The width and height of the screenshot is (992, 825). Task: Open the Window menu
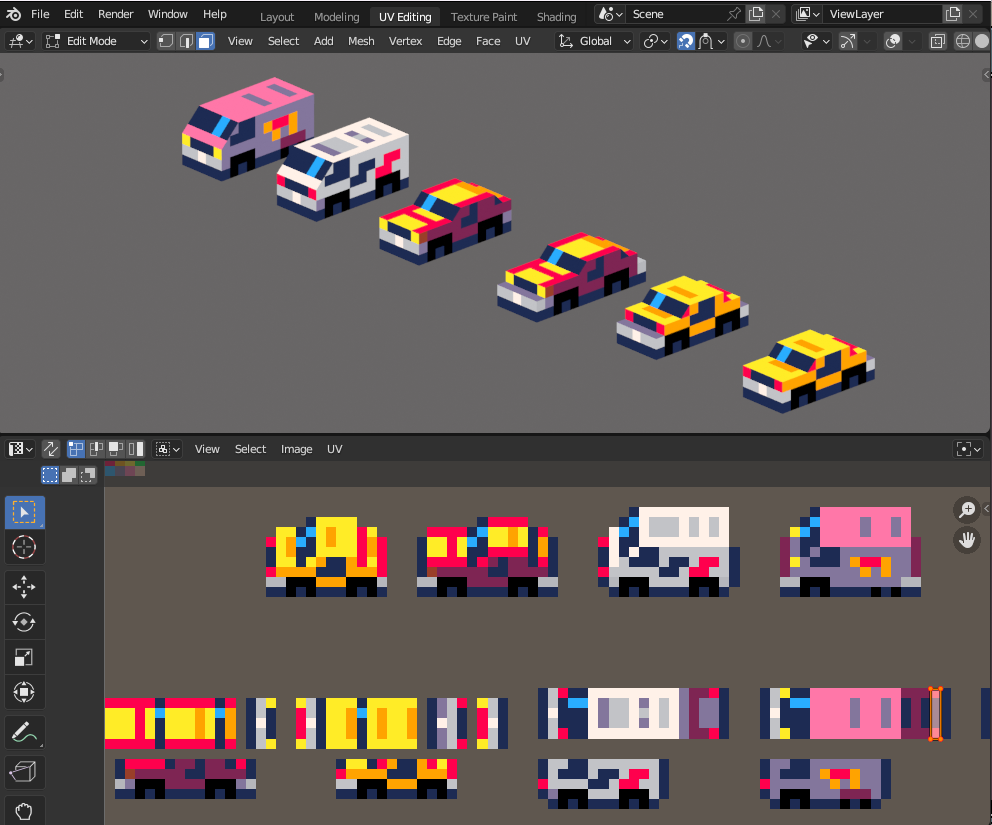[168, 14]
